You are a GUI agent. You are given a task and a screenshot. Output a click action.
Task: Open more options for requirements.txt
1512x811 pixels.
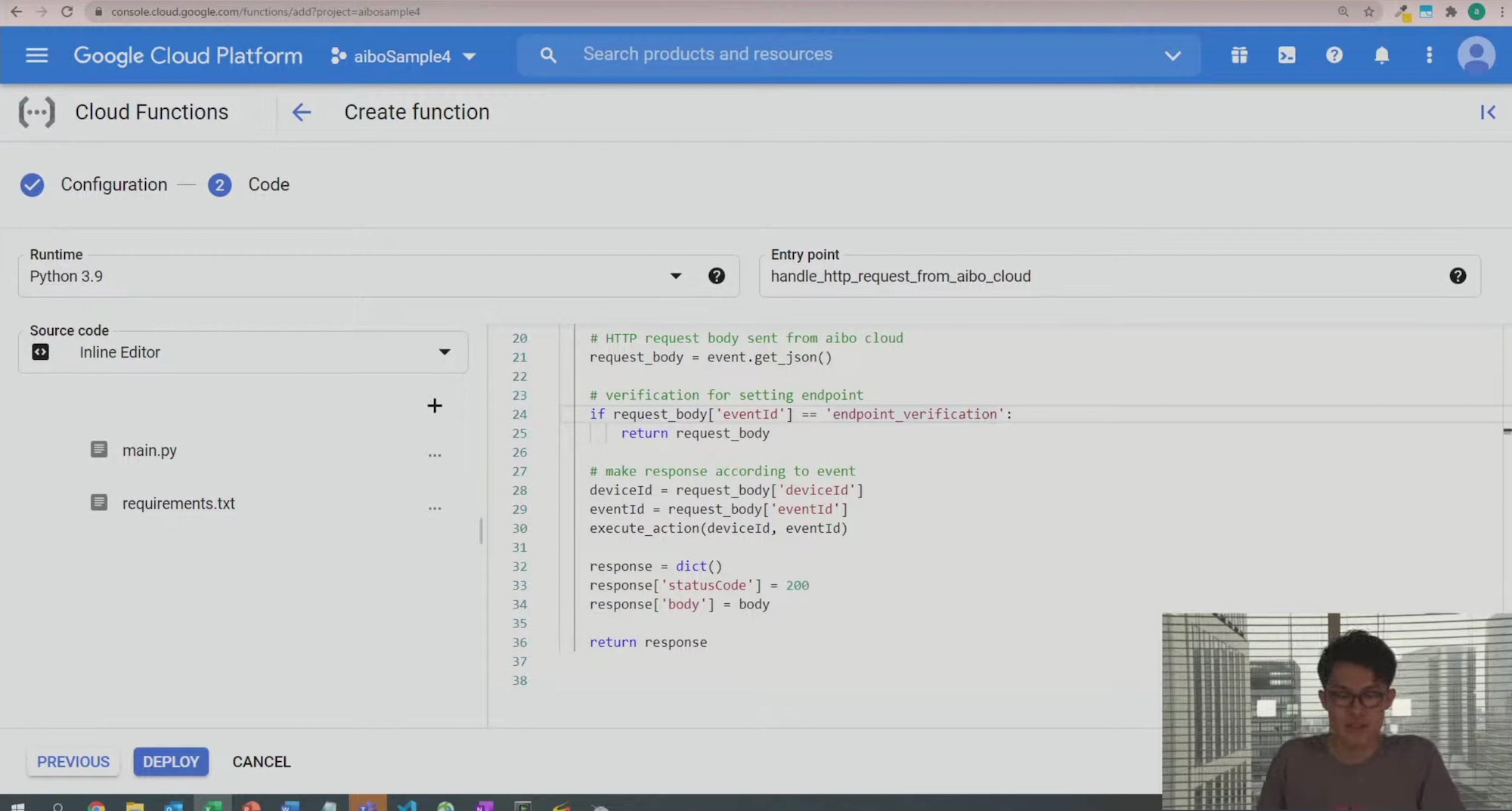pyautogui.click(x=435, y=508)
